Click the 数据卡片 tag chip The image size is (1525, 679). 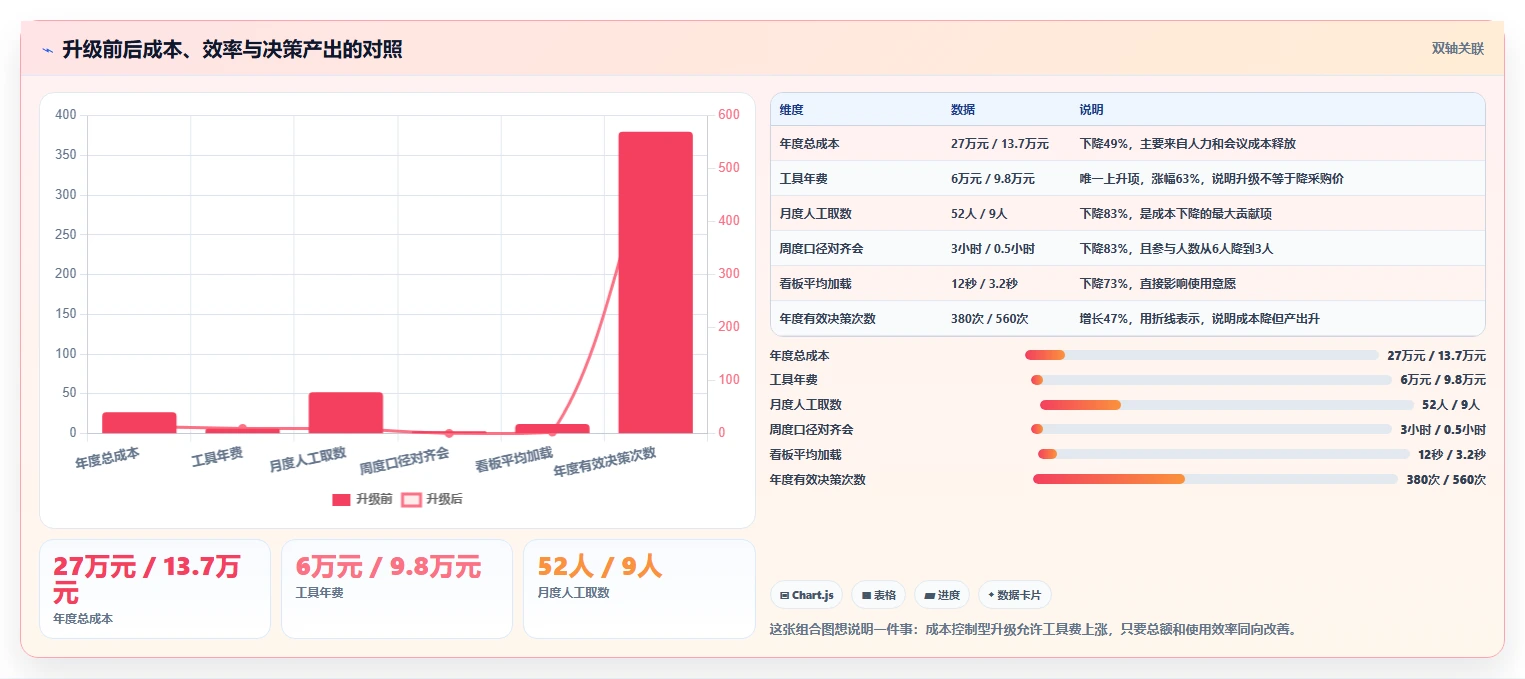(x=1015, y=595)
